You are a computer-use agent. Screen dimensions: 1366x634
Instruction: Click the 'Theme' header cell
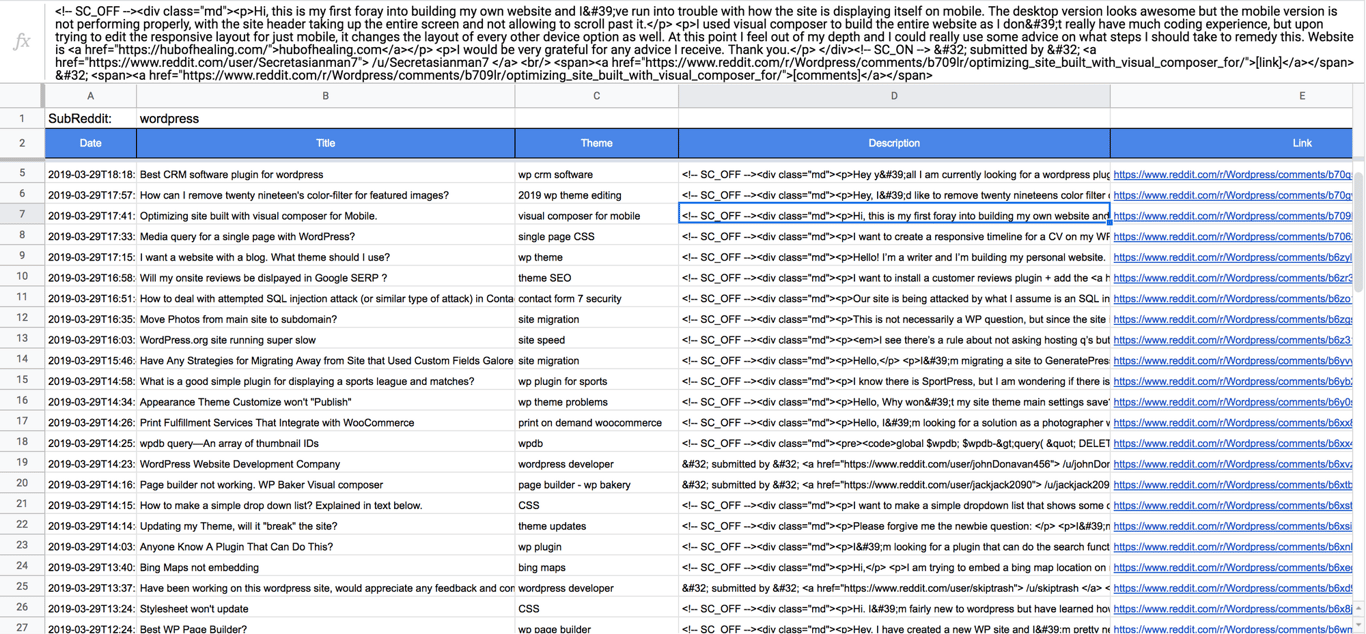pos(596,143)
